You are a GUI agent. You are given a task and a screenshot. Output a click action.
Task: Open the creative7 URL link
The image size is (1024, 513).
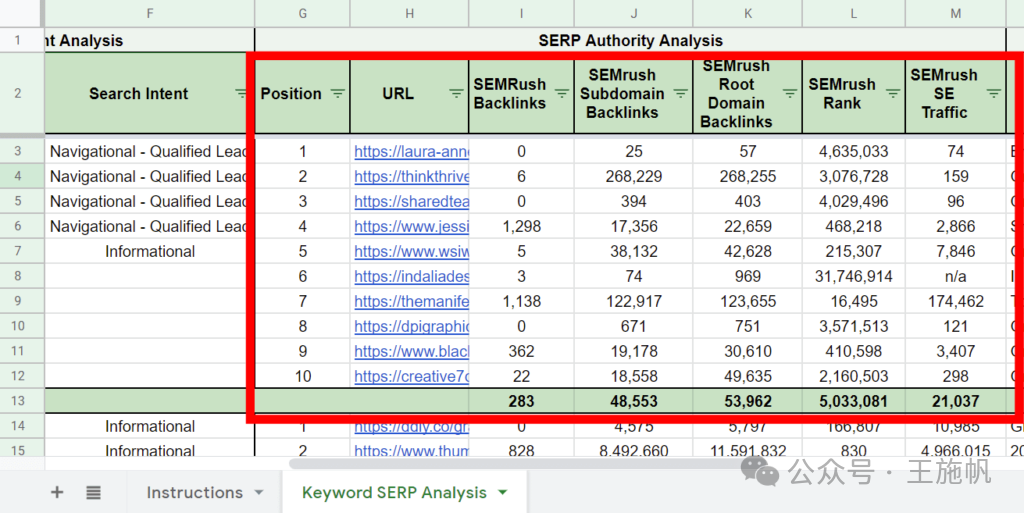411,376
